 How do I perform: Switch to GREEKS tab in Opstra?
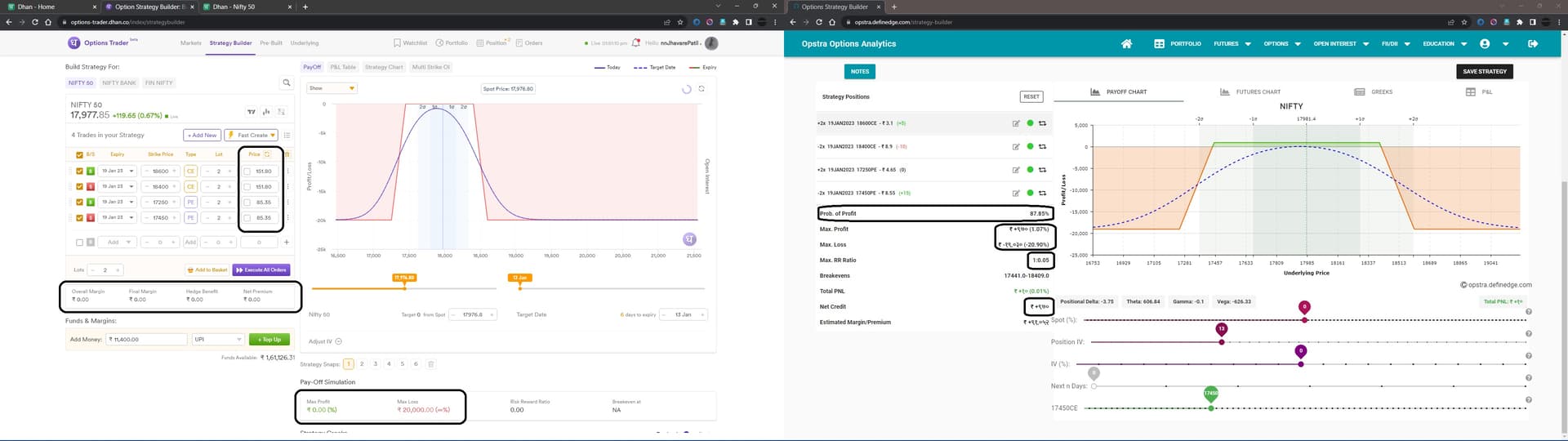tap(1374, 91)
